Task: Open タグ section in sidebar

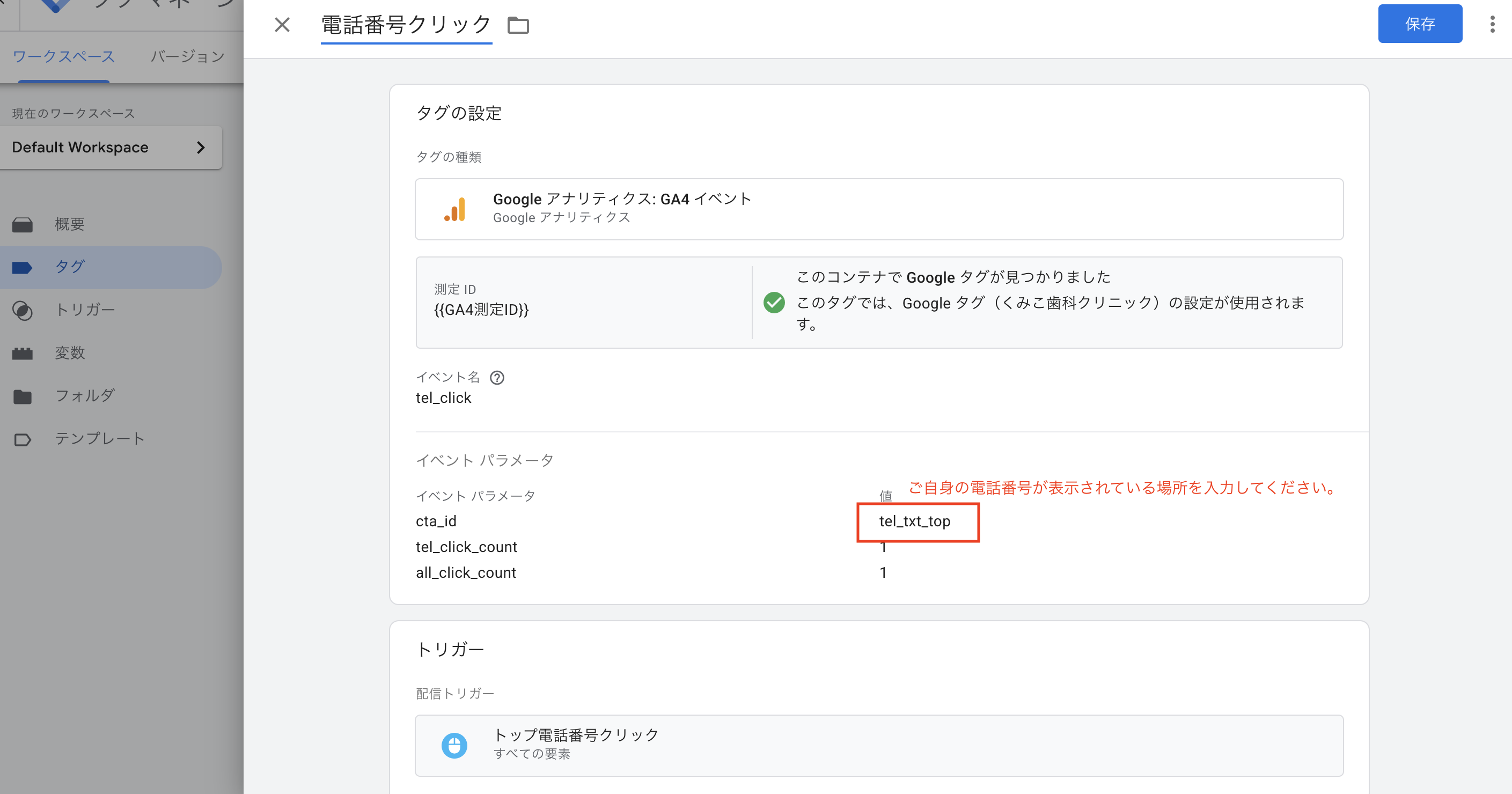Action: click(69, 267)
